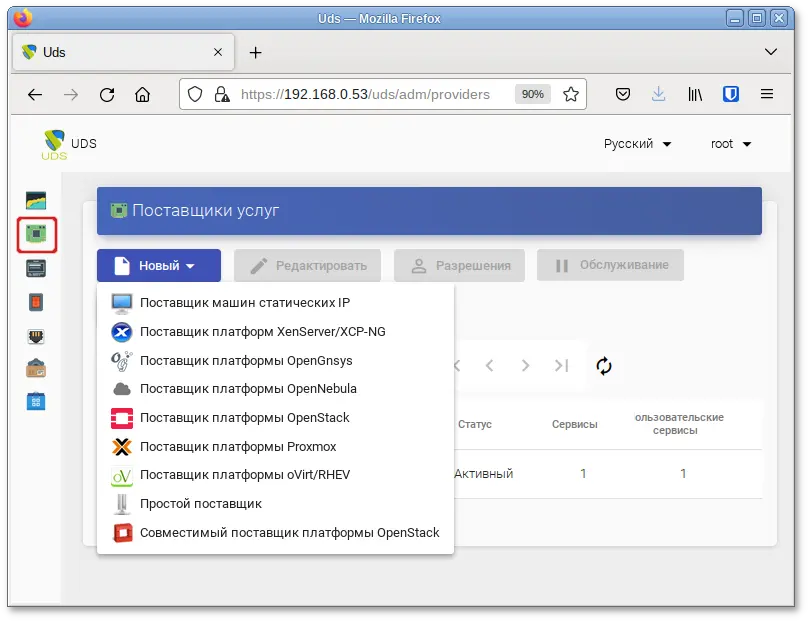Open the Firefox hamburger menu
Image resolution: width=808 pixels, height=621 pixels.
tap(767, 94)
